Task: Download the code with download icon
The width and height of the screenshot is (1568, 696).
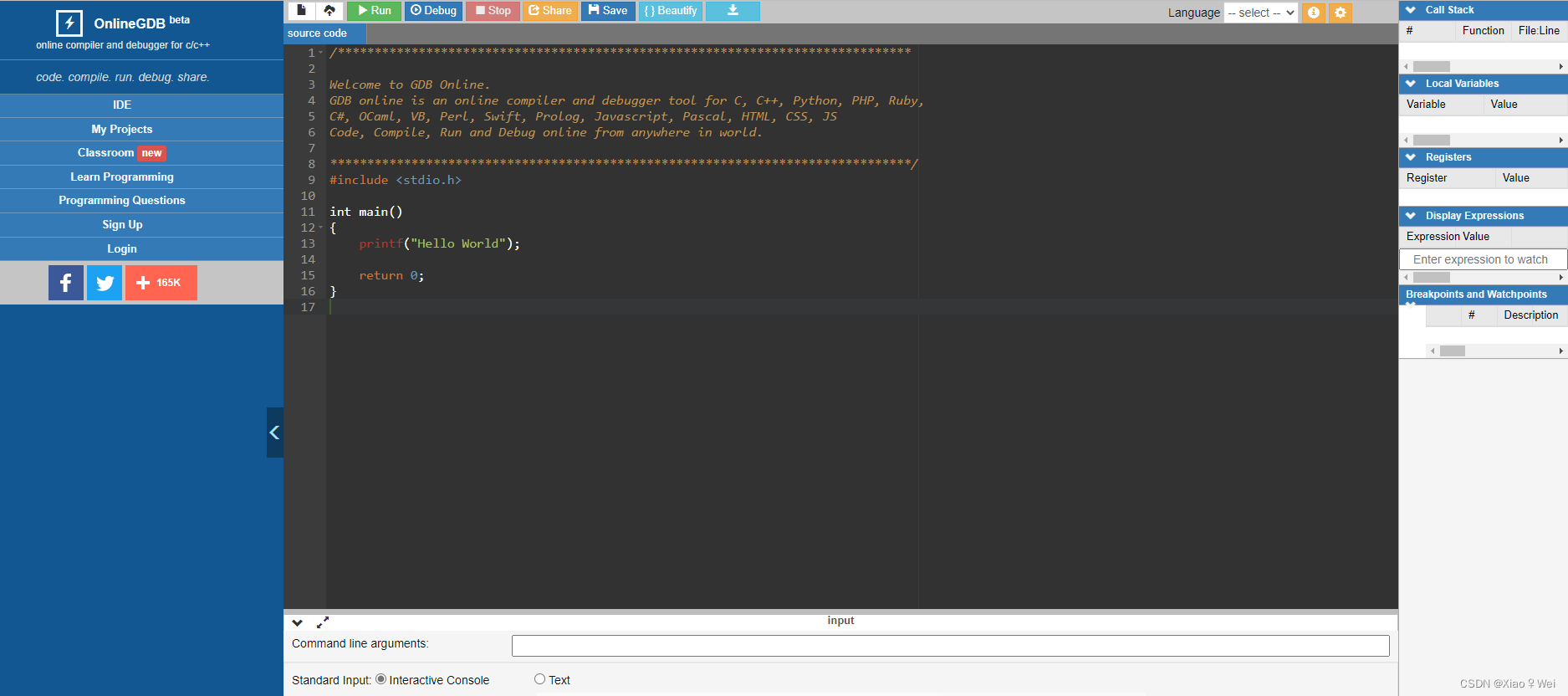Action: pyautogui.click(x=733, y=11)
